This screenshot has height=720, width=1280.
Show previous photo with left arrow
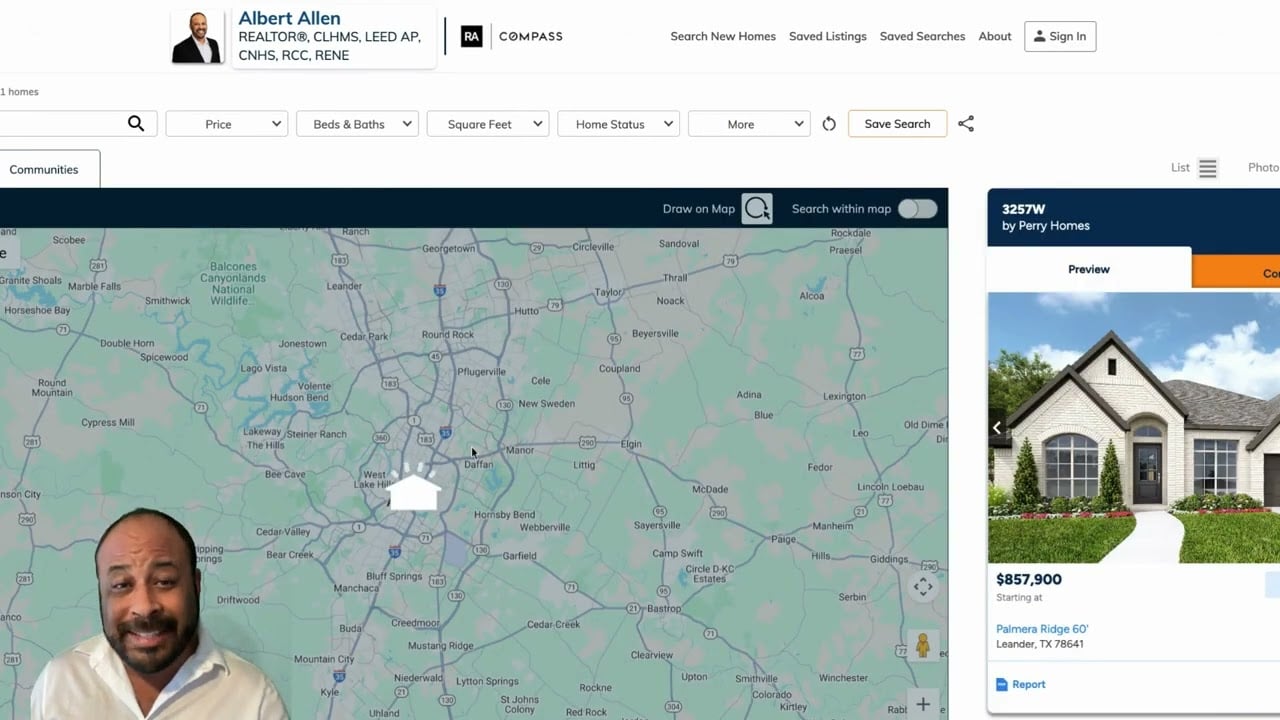click(997, 428)
